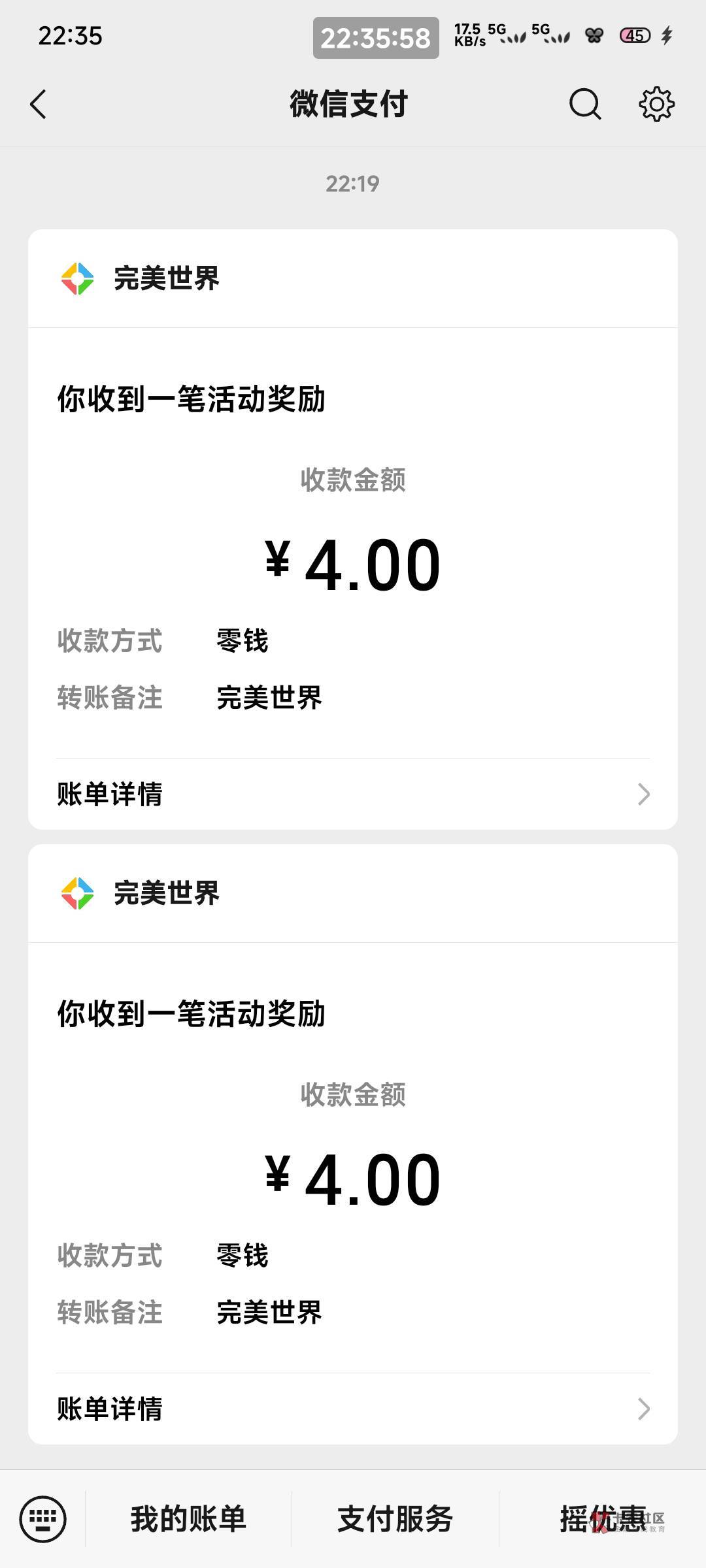Open the search magnifier icon
Image resolution: width=706 pixels, height=1568 pixels.
click(584, 105)
